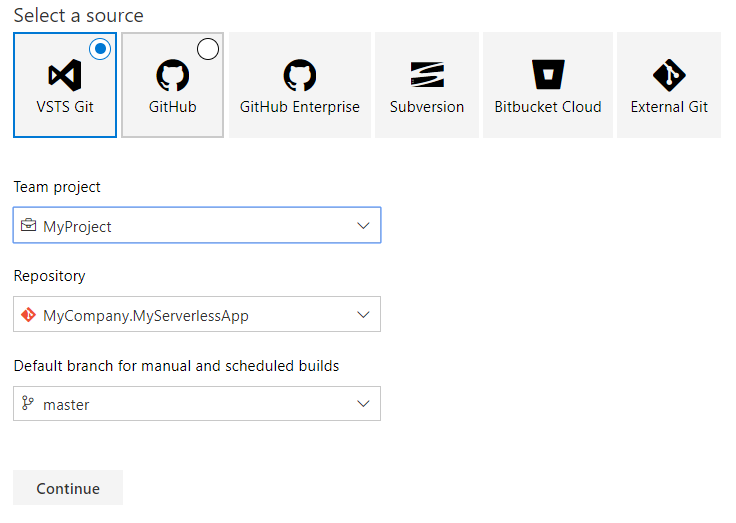Click the MyProject value text

[x=77, y=227]
